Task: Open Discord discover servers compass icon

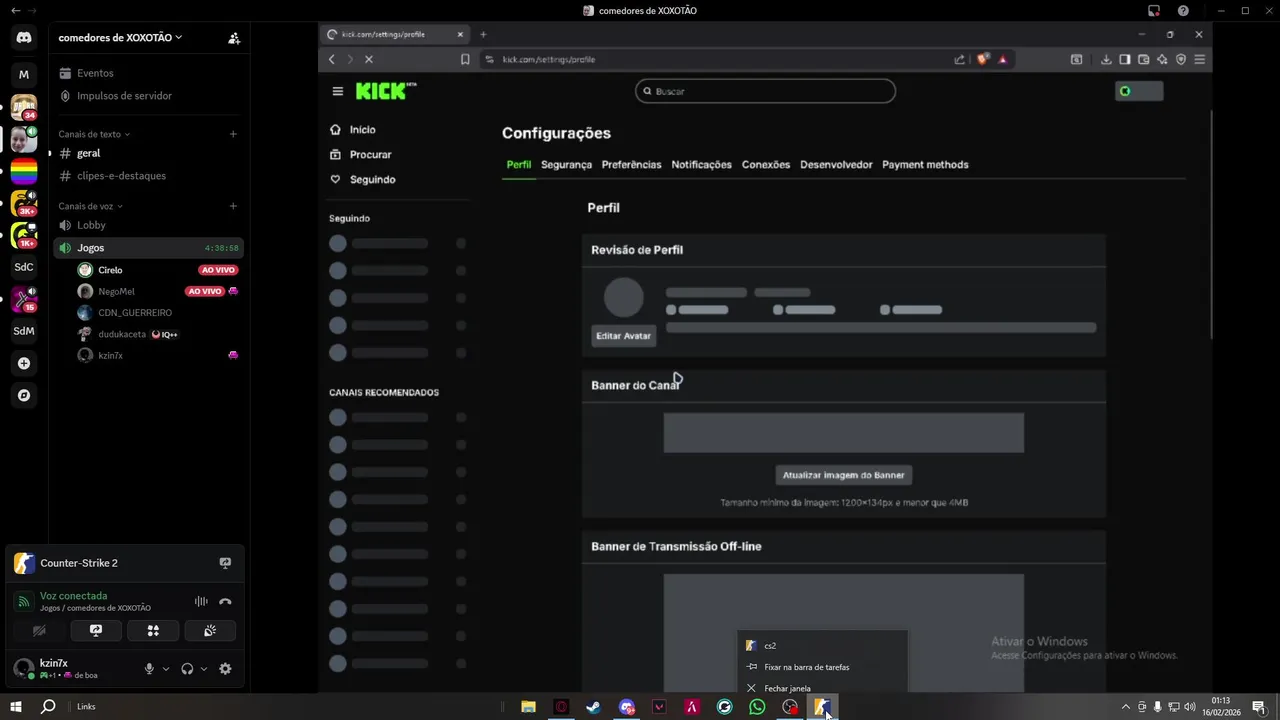Action: 24,395
